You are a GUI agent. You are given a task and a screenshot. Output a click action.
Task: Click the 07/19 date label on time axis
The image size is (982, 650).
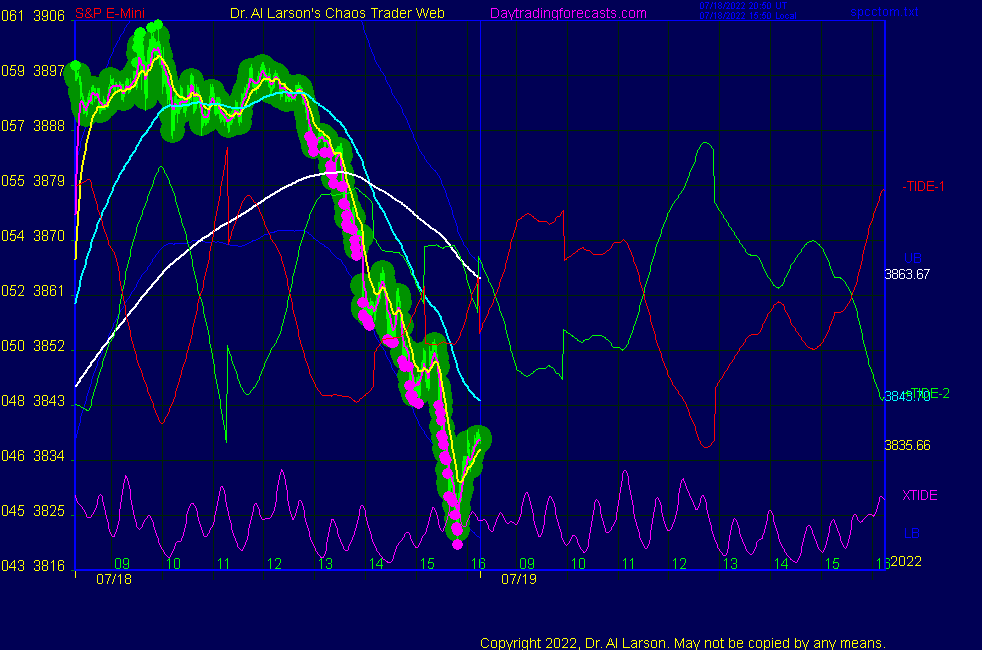coord(520,579)
